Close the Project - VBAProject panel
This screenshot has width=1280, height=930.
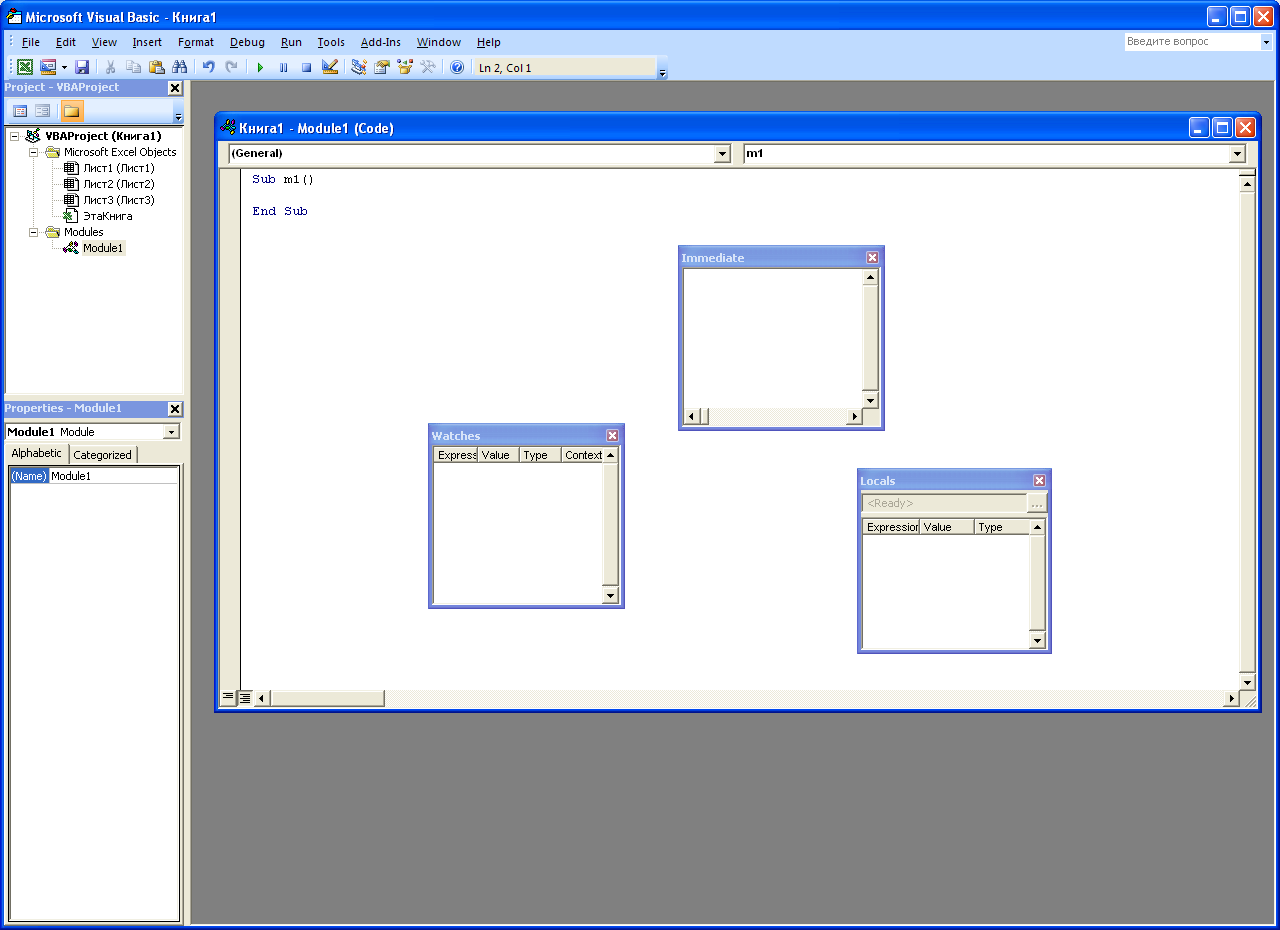175,88
